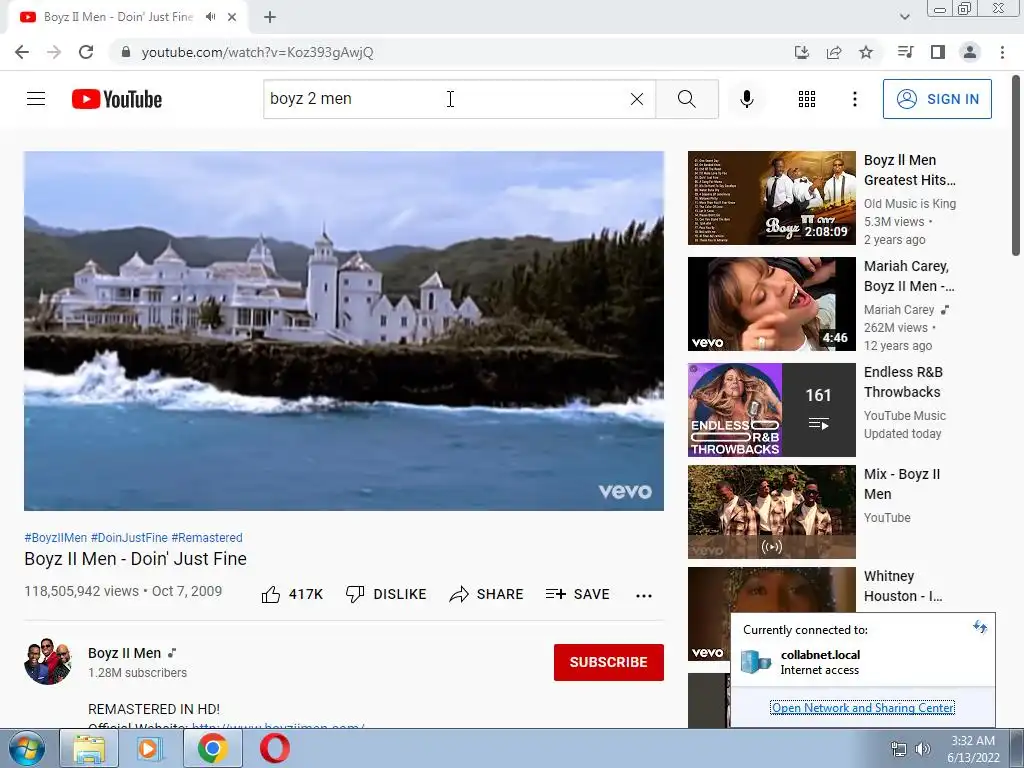Image resolution: width=1024 pixels, height=768 pixels.
Task: Click the Chrome taskbar icon
Action: tap(212, 748)
